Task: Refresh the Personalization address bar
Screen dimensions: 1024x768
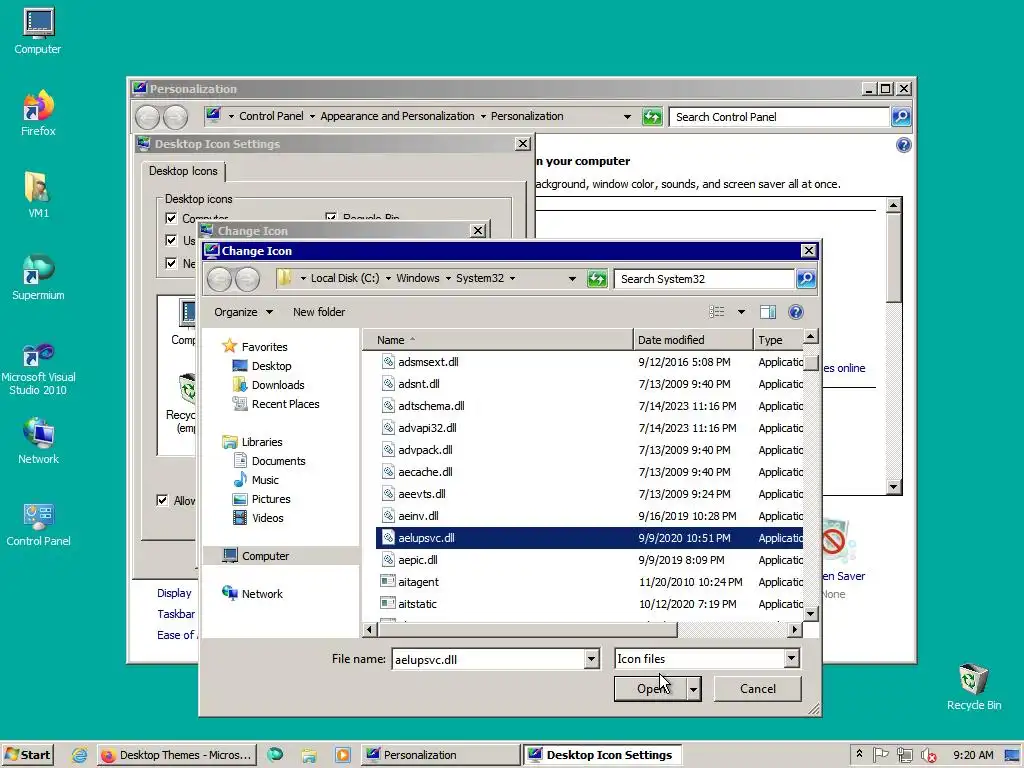Action: click(x=652, y=117)
